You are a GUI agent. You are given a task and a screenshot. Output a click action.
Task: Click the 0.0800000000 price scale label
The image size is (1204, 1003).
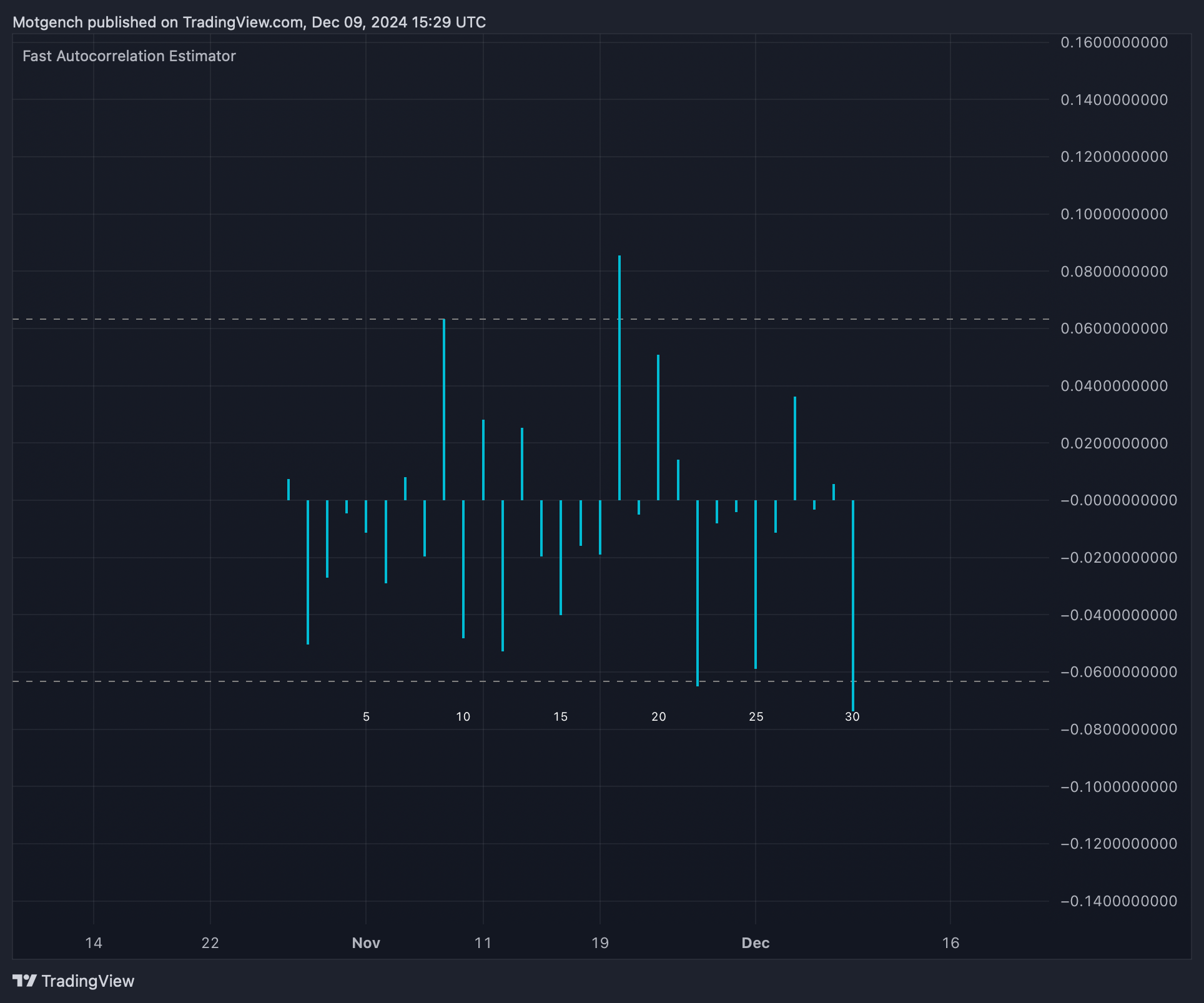pyautogui.click(x=1114, y=272)
